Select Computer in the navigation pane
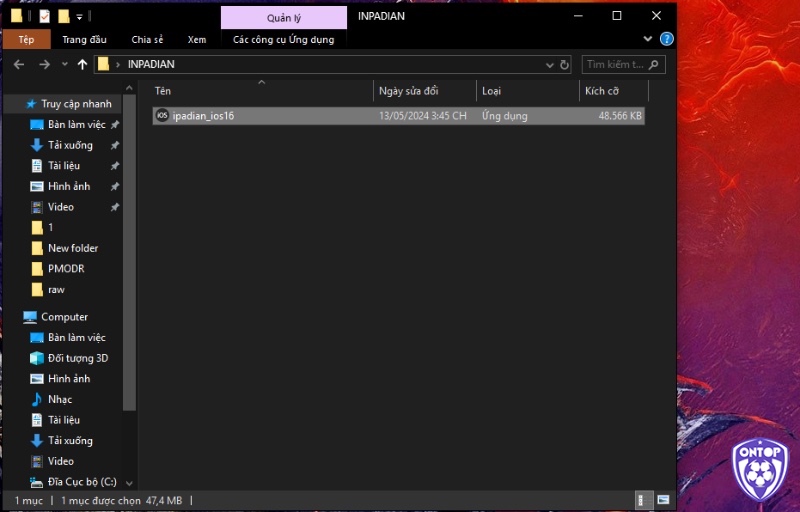 point(64,317)
